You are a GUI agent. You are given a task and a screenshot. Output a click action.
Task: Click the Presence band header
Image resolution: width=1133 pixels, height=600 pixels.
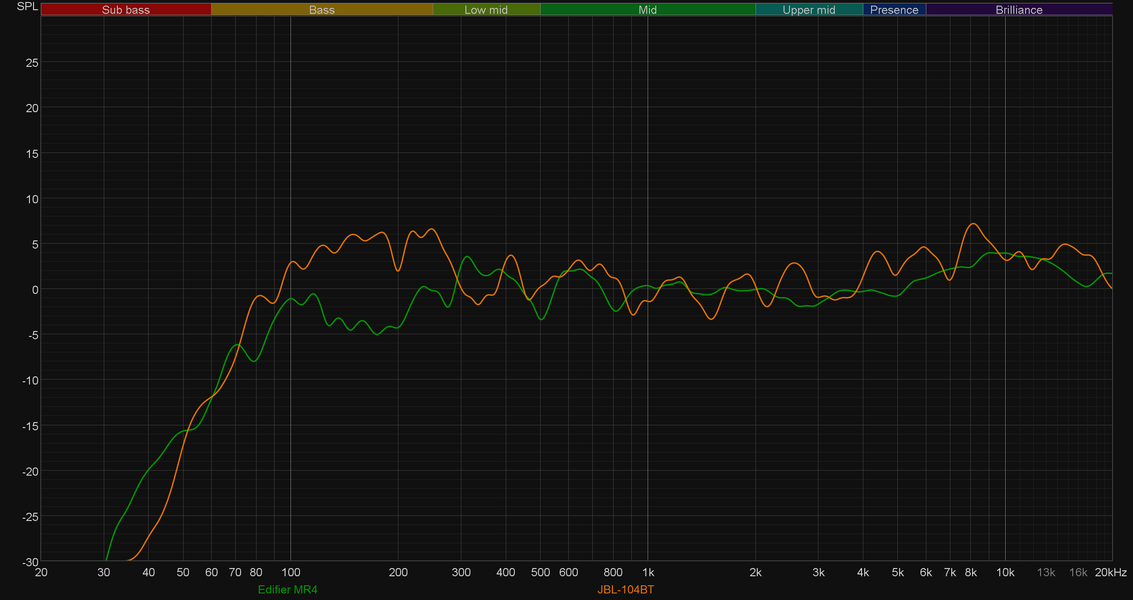[894, 10]
